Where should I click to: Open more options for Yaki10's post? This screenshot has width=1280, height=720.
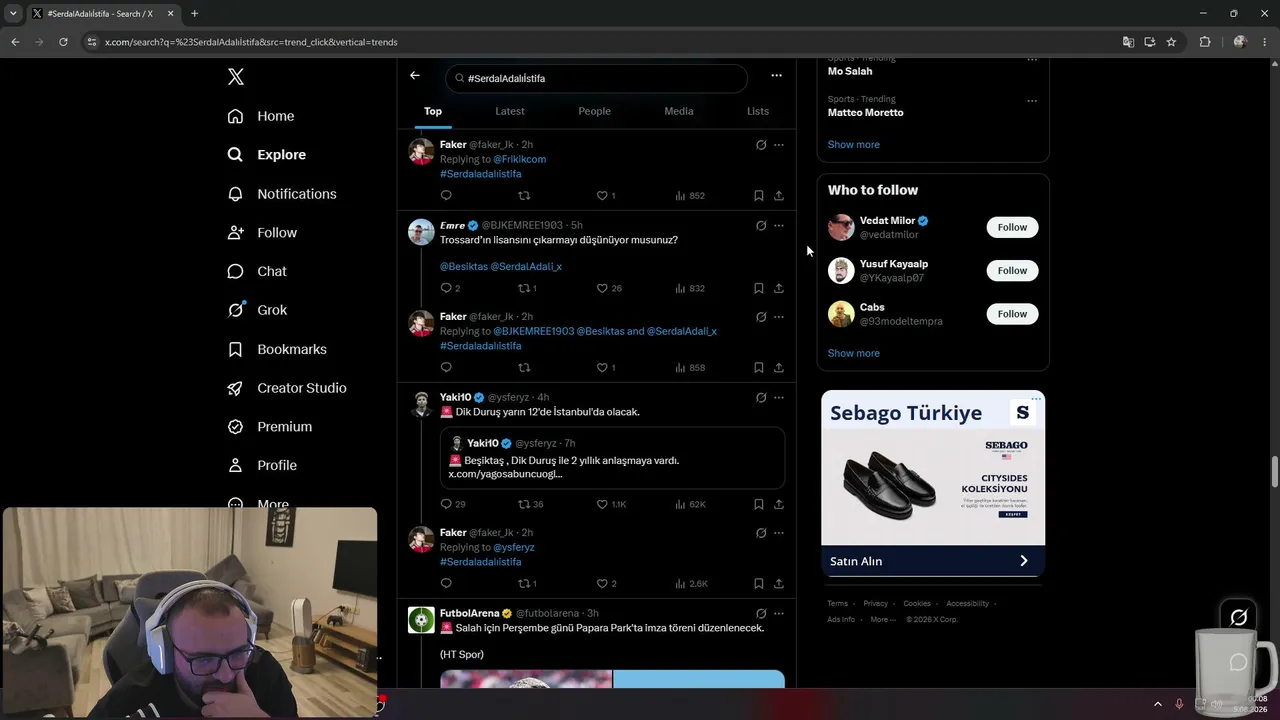(x=779, y=398)
